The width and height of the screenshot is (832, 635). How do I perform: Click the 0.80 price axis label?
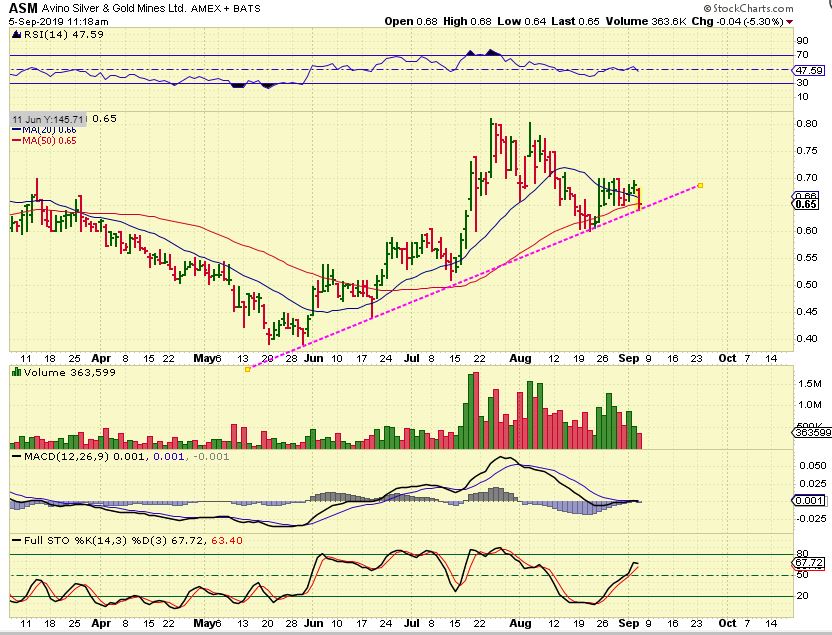point(807,124)
